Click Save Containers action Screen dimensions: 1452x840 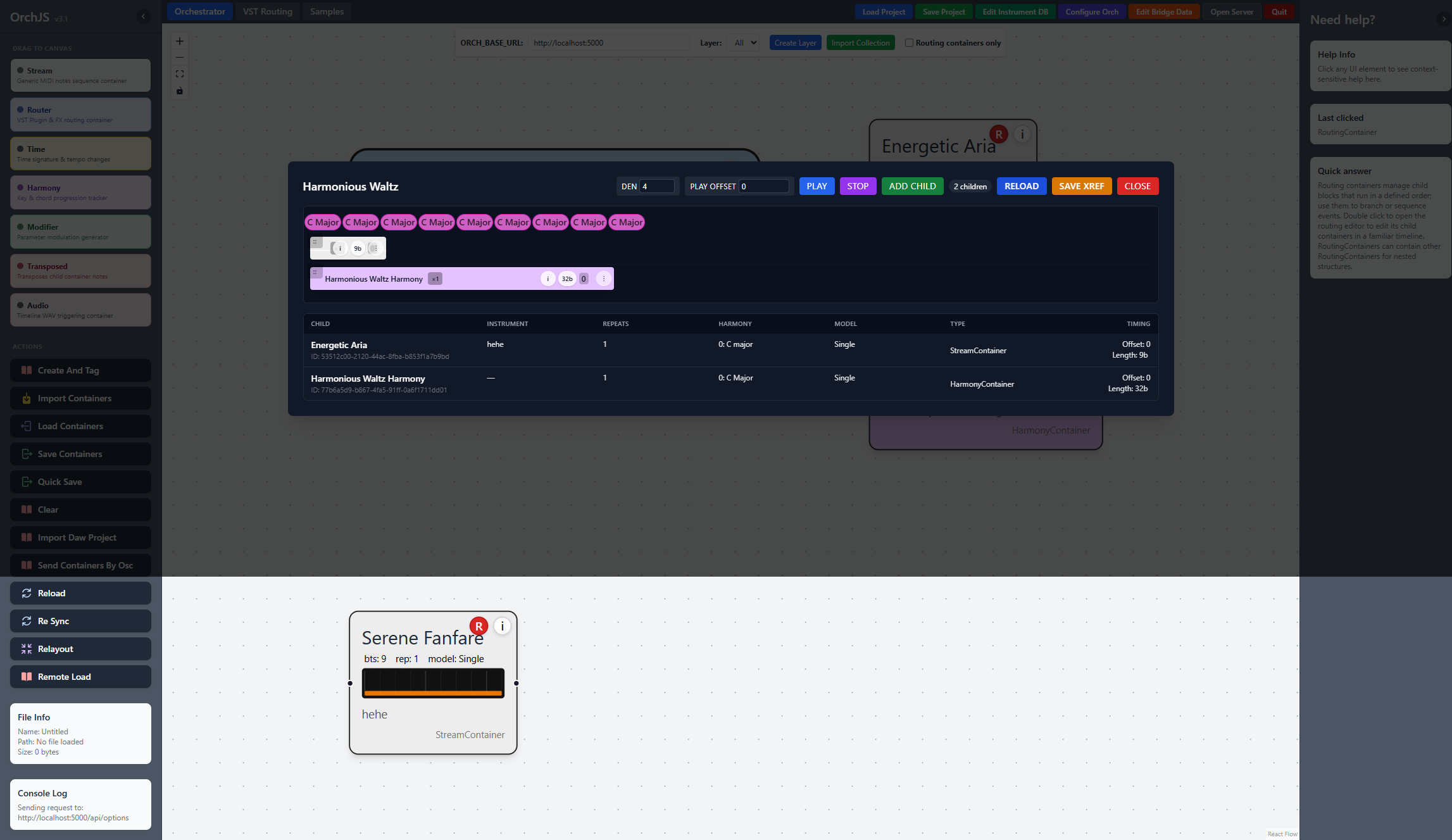pyautogui.click(x=80, y=454)
